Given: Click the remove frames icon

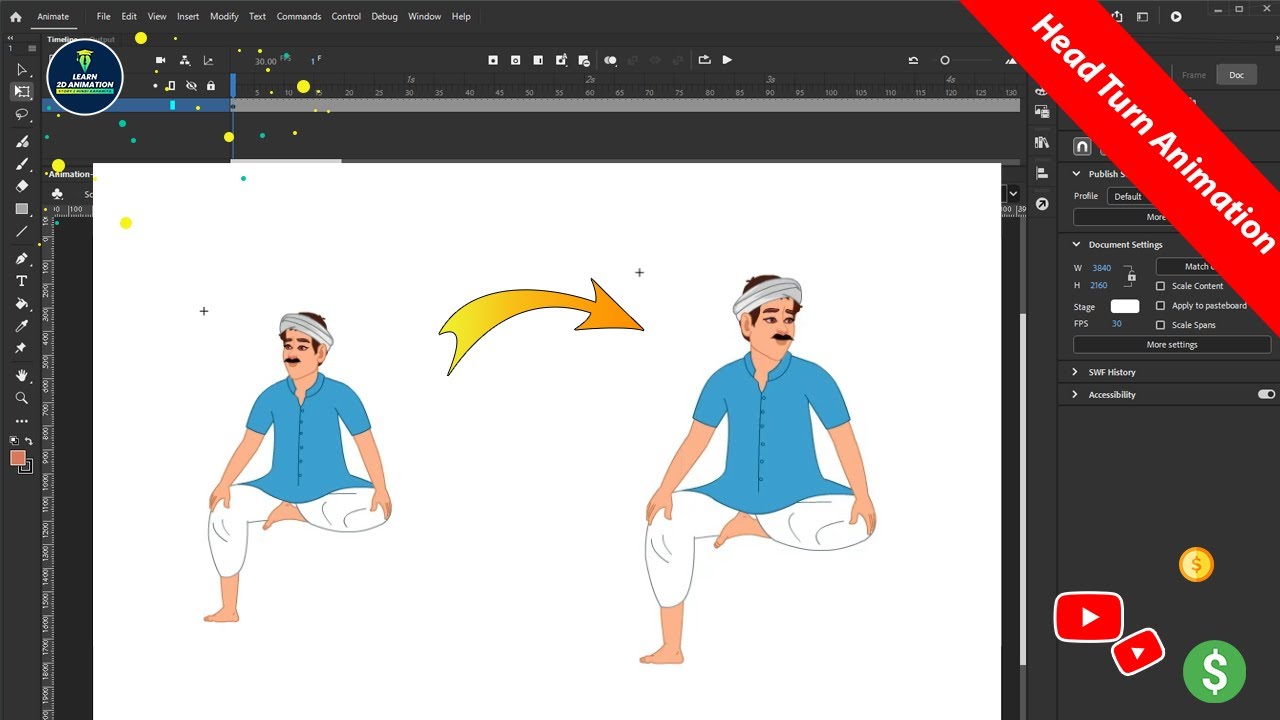Looking at the screenshot, I should coord(584,60).
